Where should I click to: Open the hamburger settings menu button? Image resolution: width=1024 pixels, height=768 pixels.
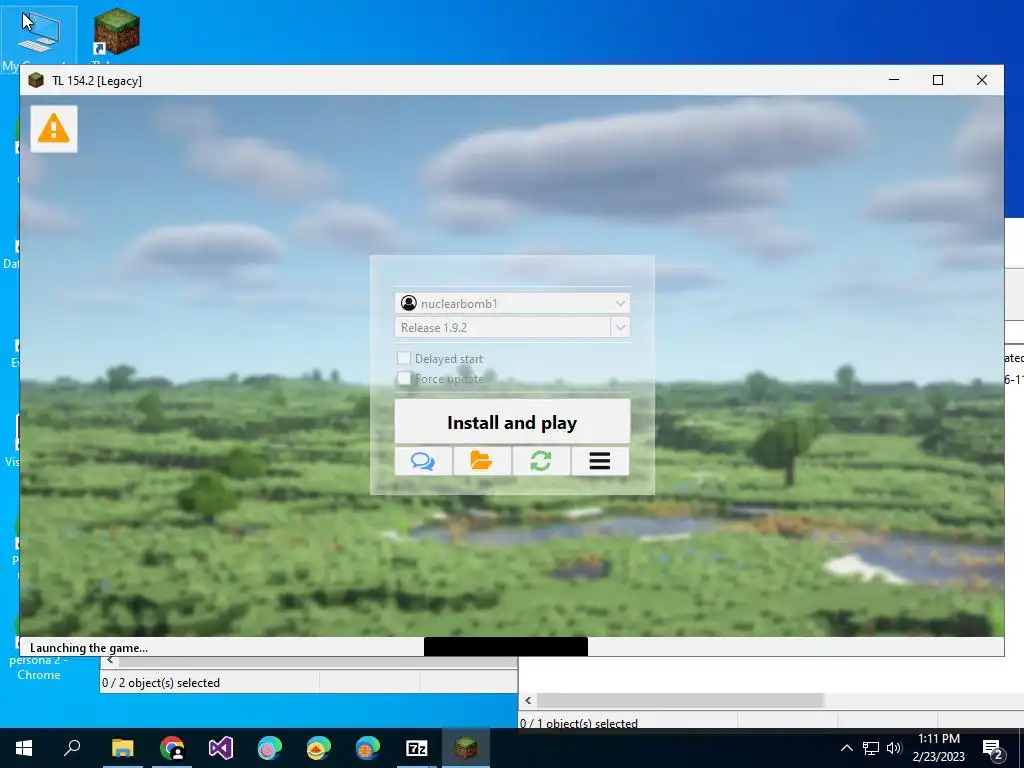coord(600,461)
